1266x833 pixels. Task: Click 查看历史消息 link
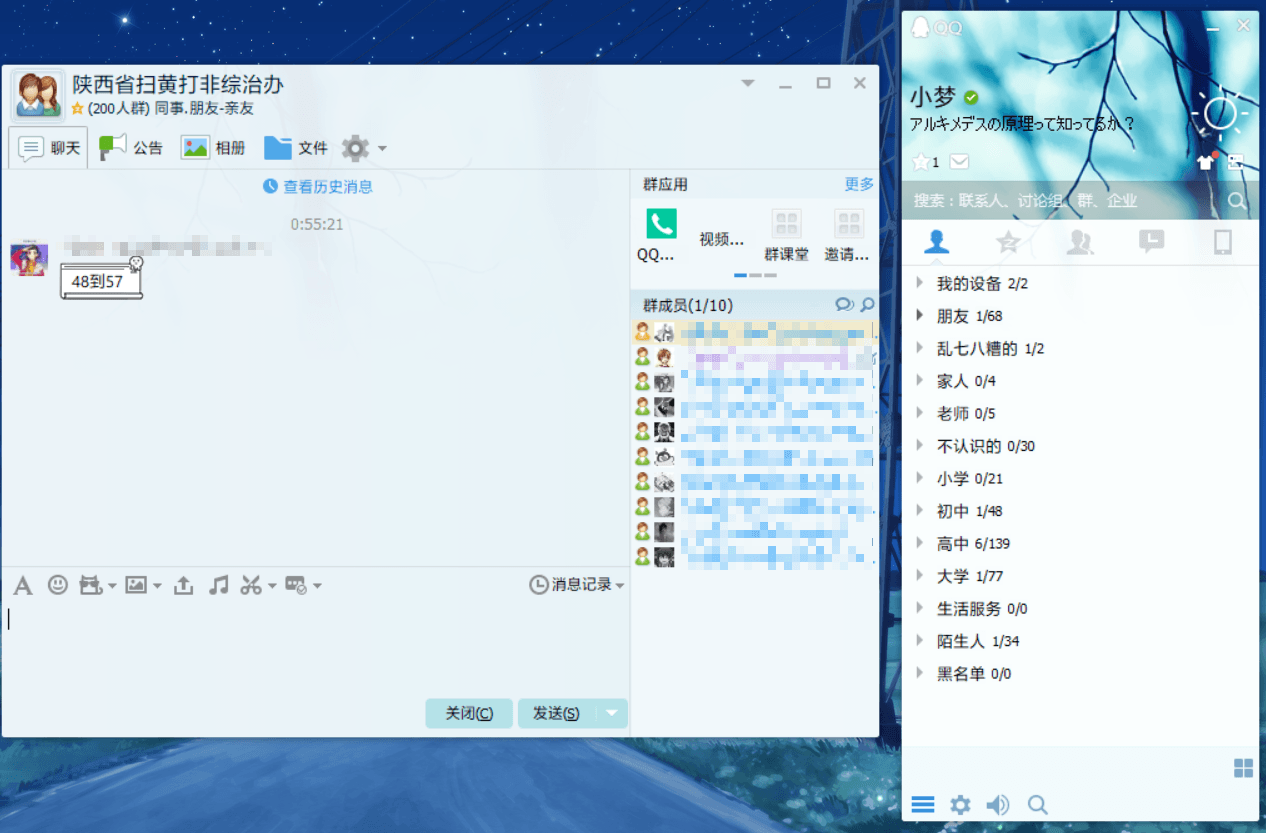[x=318, y=186]
